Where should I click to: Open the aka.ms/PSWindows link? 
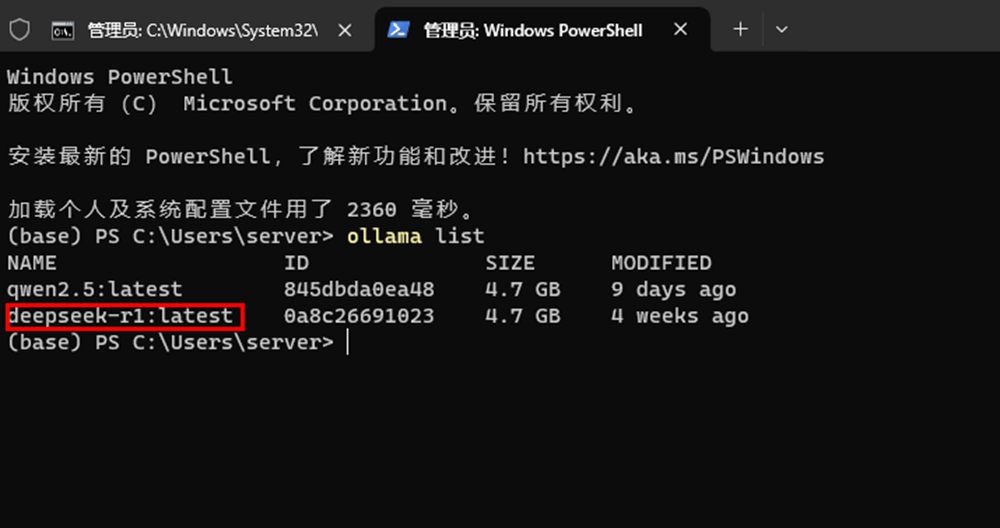coord(673,157)
